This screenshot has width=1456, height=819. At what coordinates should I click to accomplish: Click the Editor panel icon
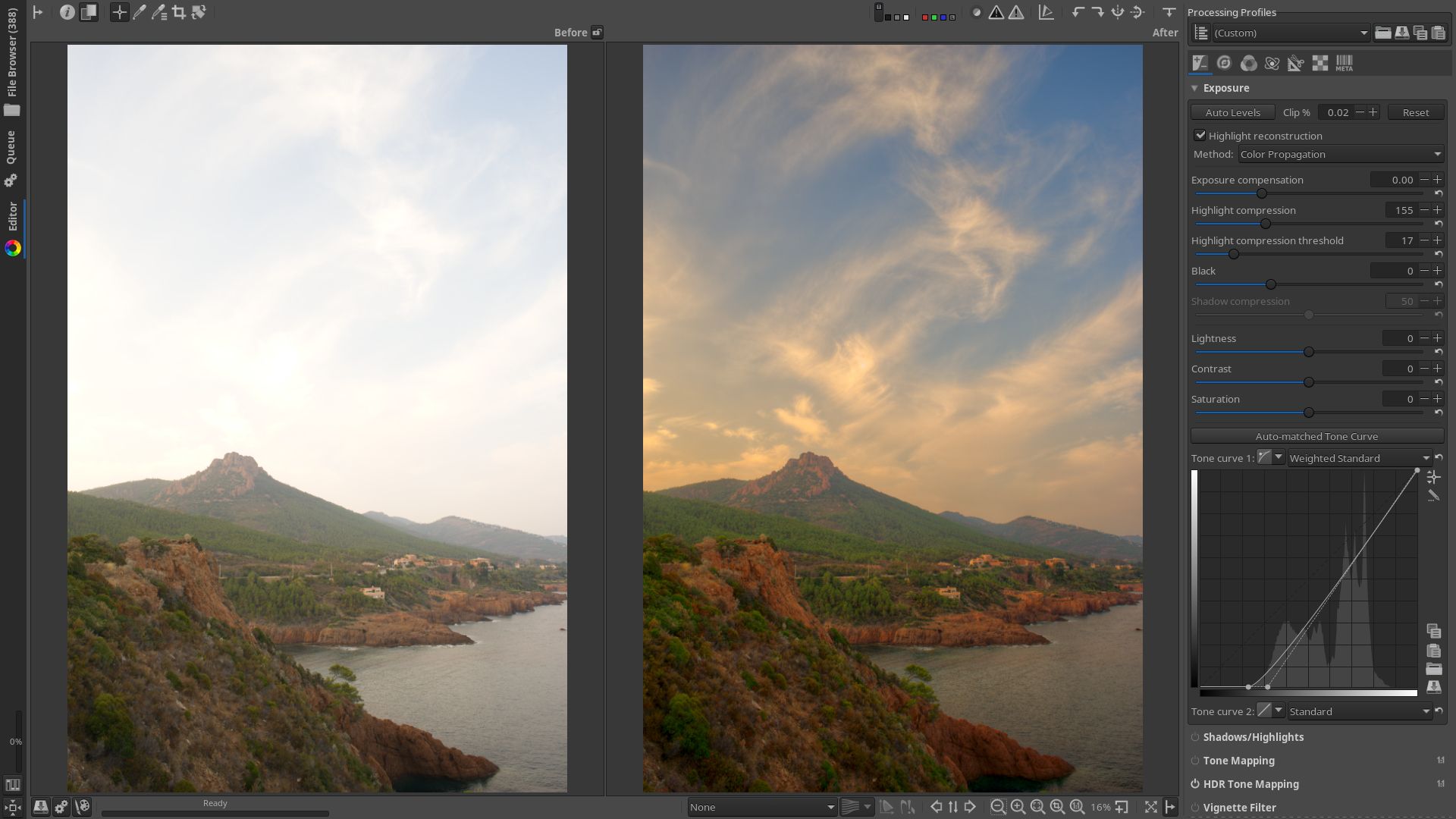(x=13, y=248)
